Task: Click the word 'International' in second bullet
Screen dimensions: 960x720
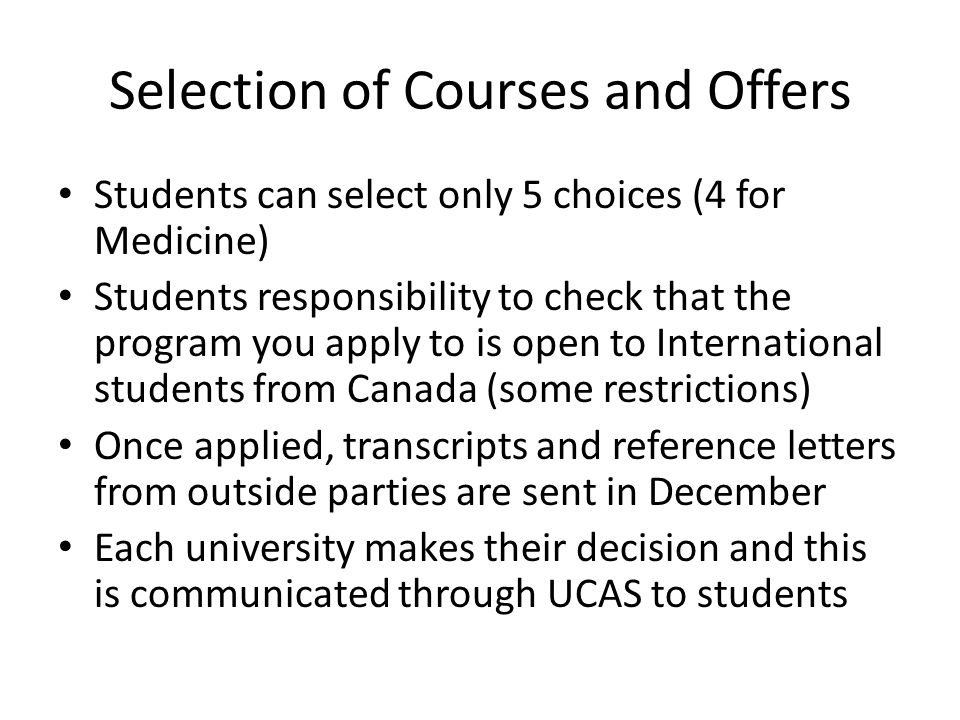Action: tap(769, 342)
